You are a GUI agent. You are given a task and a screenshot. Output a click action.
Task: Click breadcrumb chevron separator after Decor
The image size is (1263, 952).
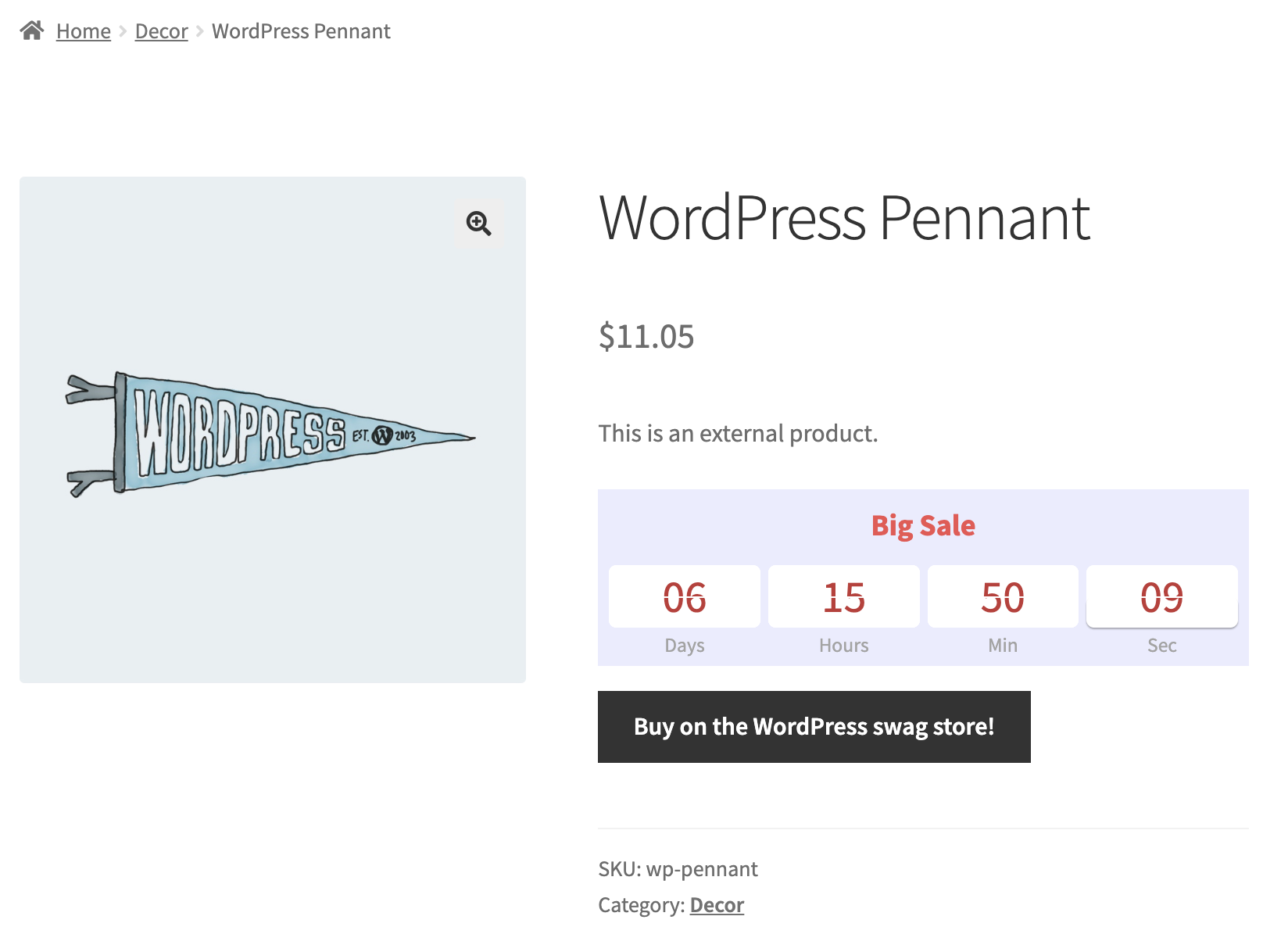(200, 31)
